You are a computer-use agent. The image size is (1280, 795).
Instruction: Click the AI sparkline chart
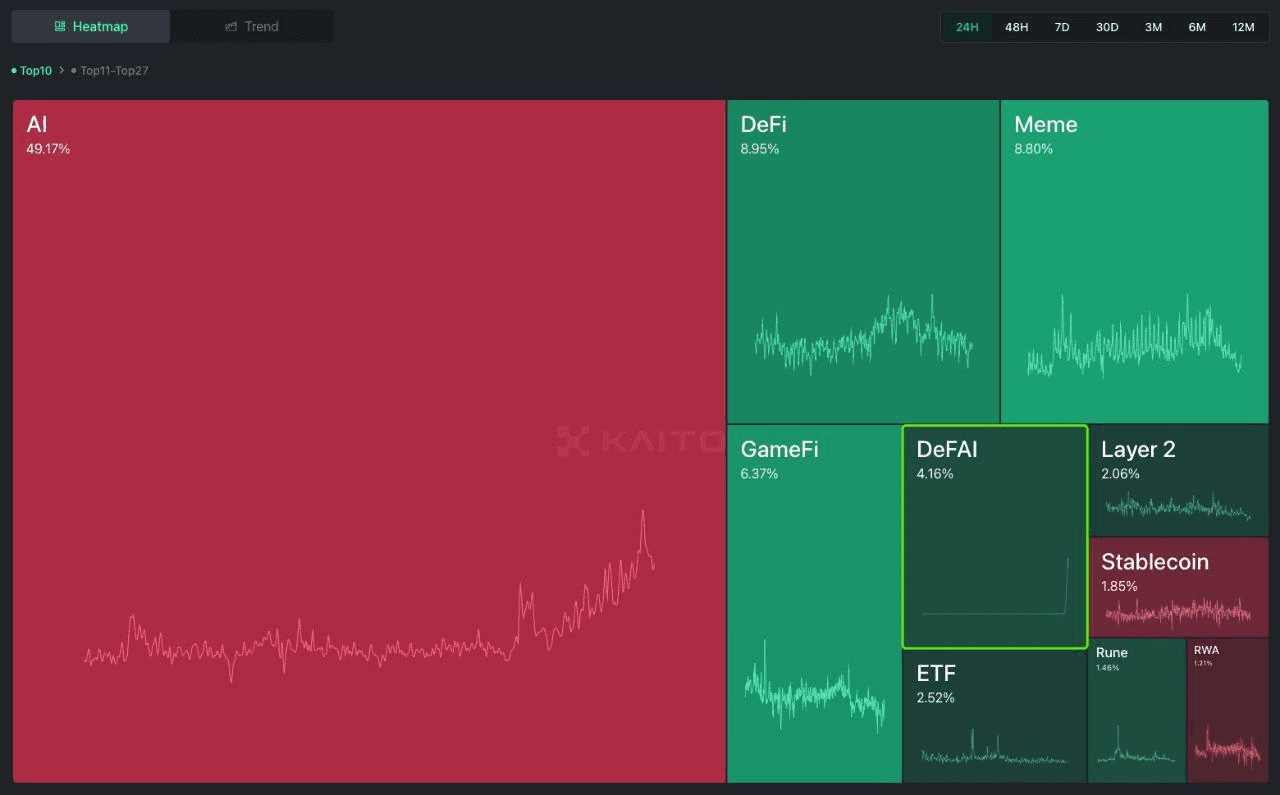(370, 597)
